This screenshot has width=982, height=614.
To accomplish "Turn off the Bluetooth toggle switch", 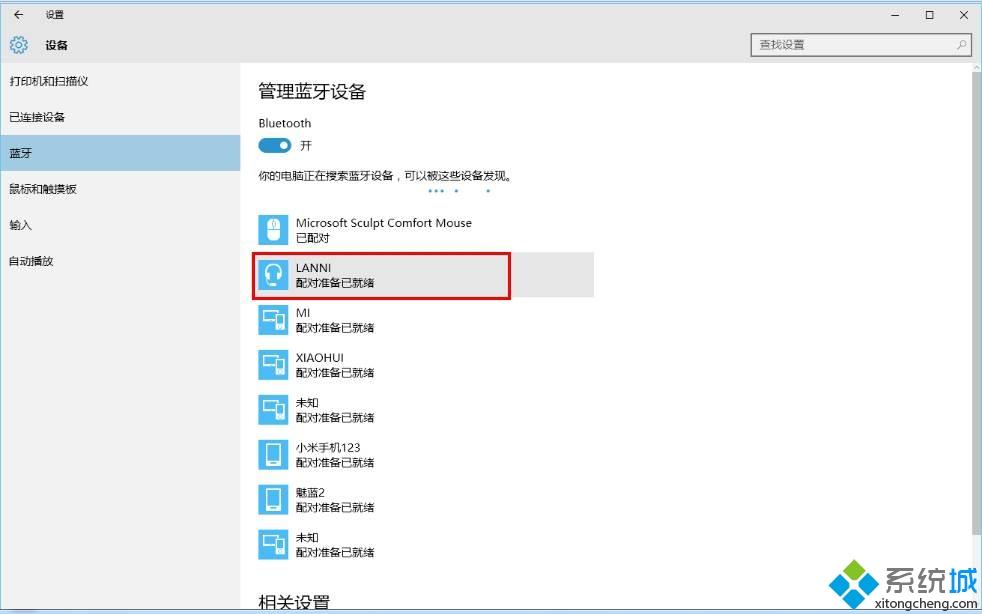I will 274,145.
